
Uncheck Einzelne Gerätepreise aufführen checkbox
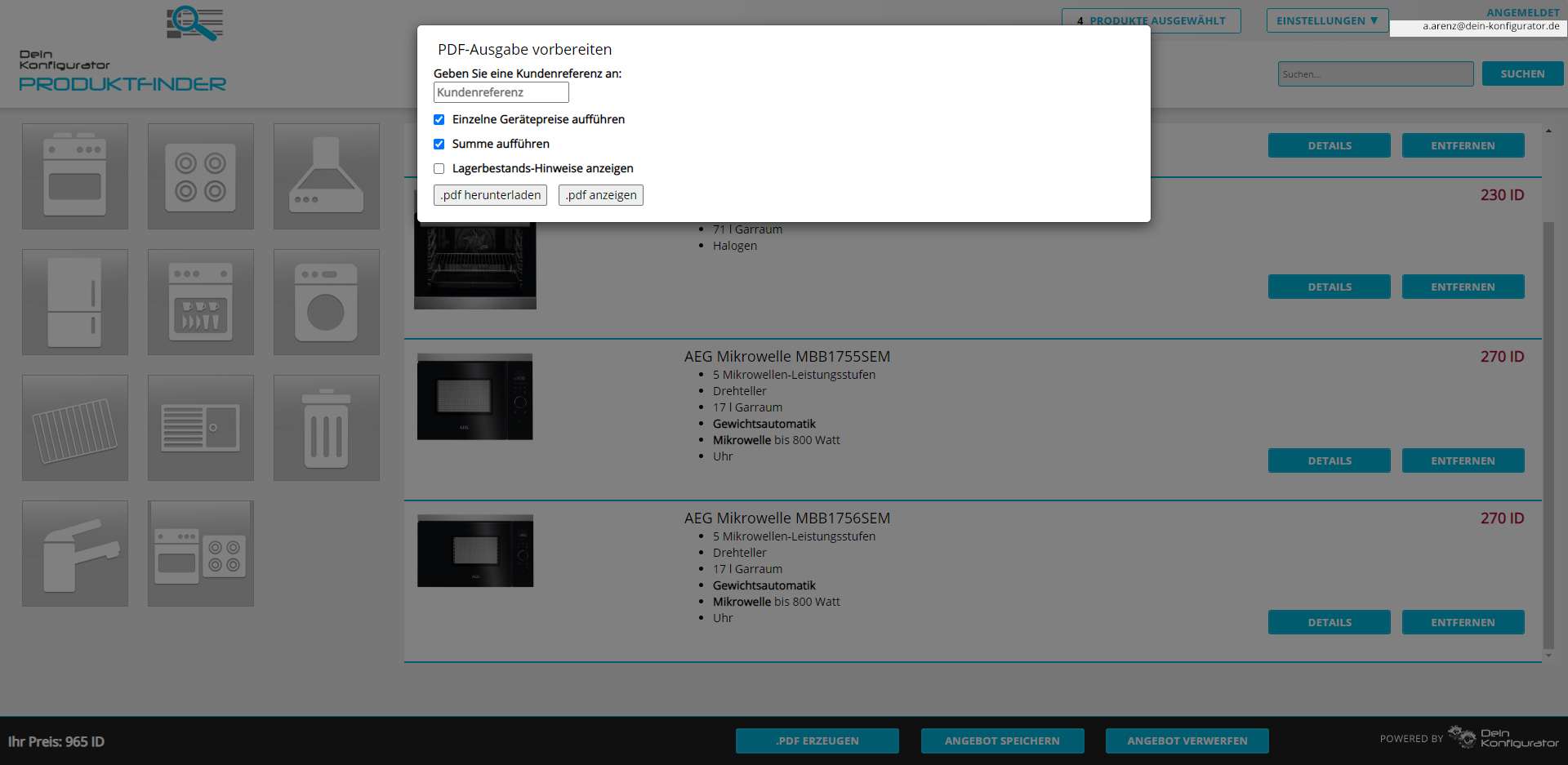(439, 120)
